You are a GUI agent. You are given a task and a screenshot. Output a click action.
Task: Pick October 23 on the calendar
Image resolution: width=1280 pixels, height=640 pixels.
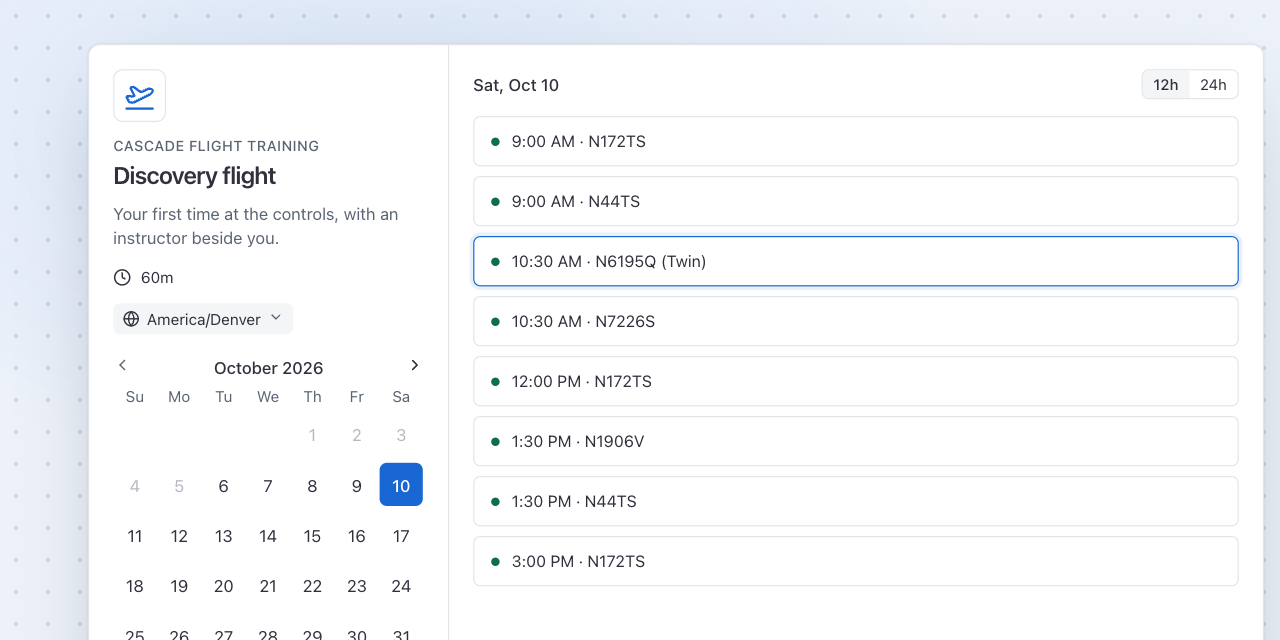click(x=357, y=585)
